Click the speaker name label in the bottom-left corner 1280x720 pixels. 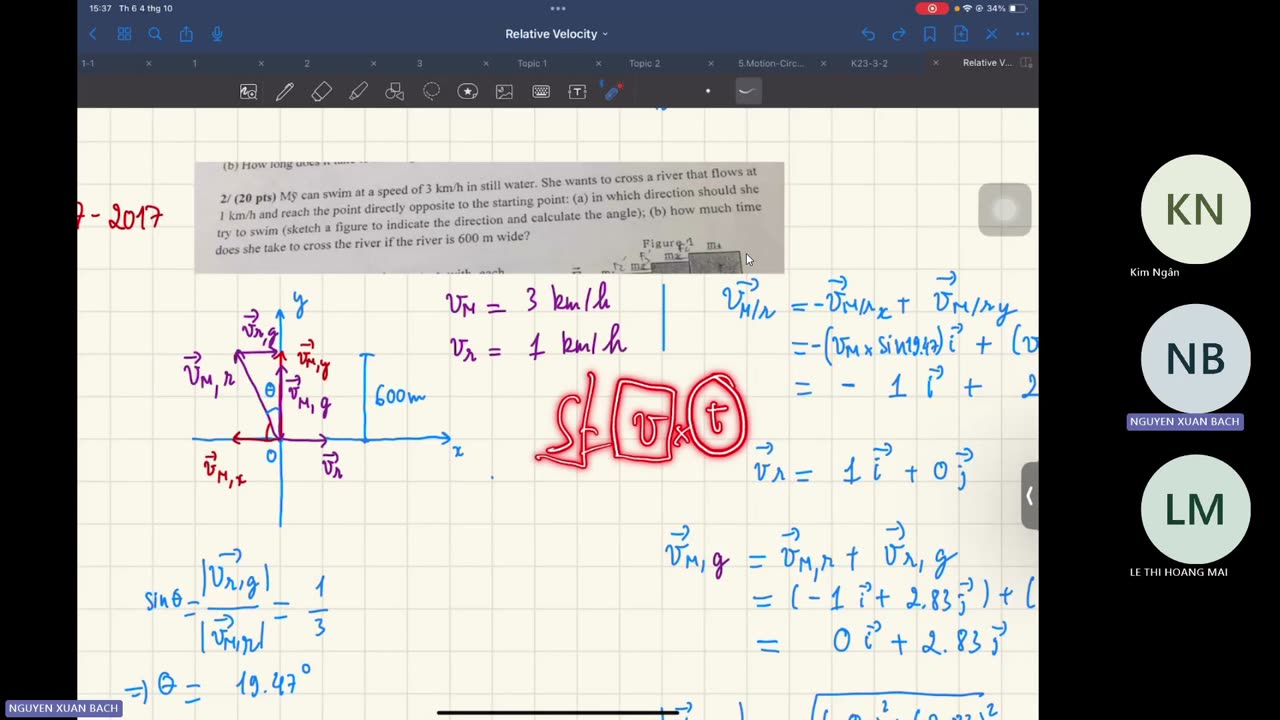click(x=64, y=708)
